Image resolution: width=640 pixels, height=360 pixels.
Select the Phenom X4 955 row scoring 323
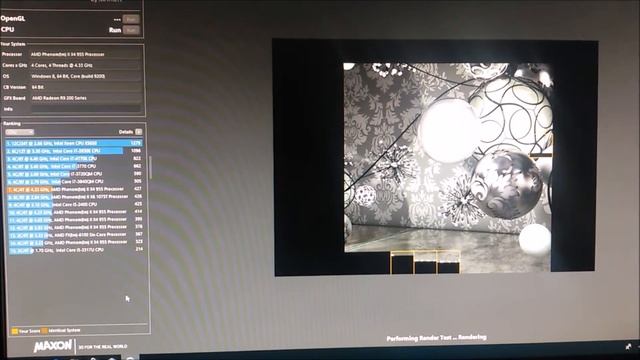(76, 242)
